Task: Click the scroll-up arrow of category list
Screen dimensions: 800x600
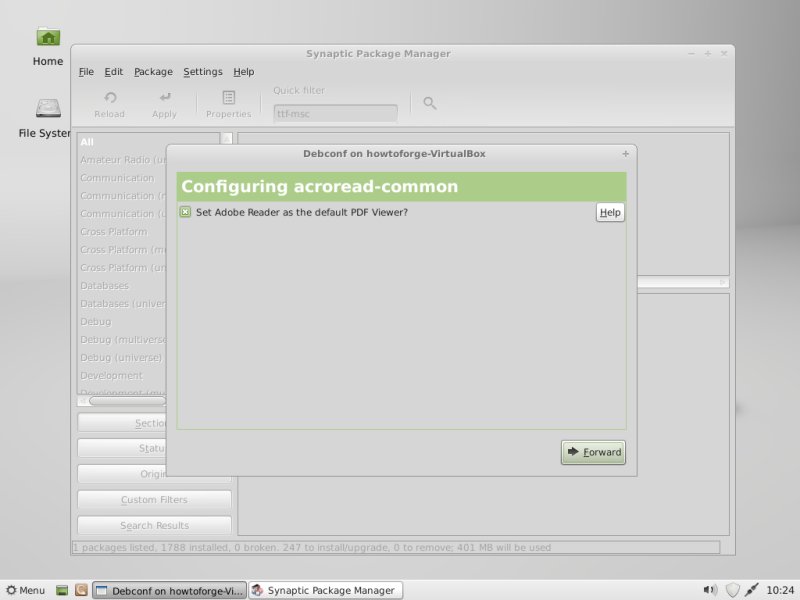Action: pos(227,138)
